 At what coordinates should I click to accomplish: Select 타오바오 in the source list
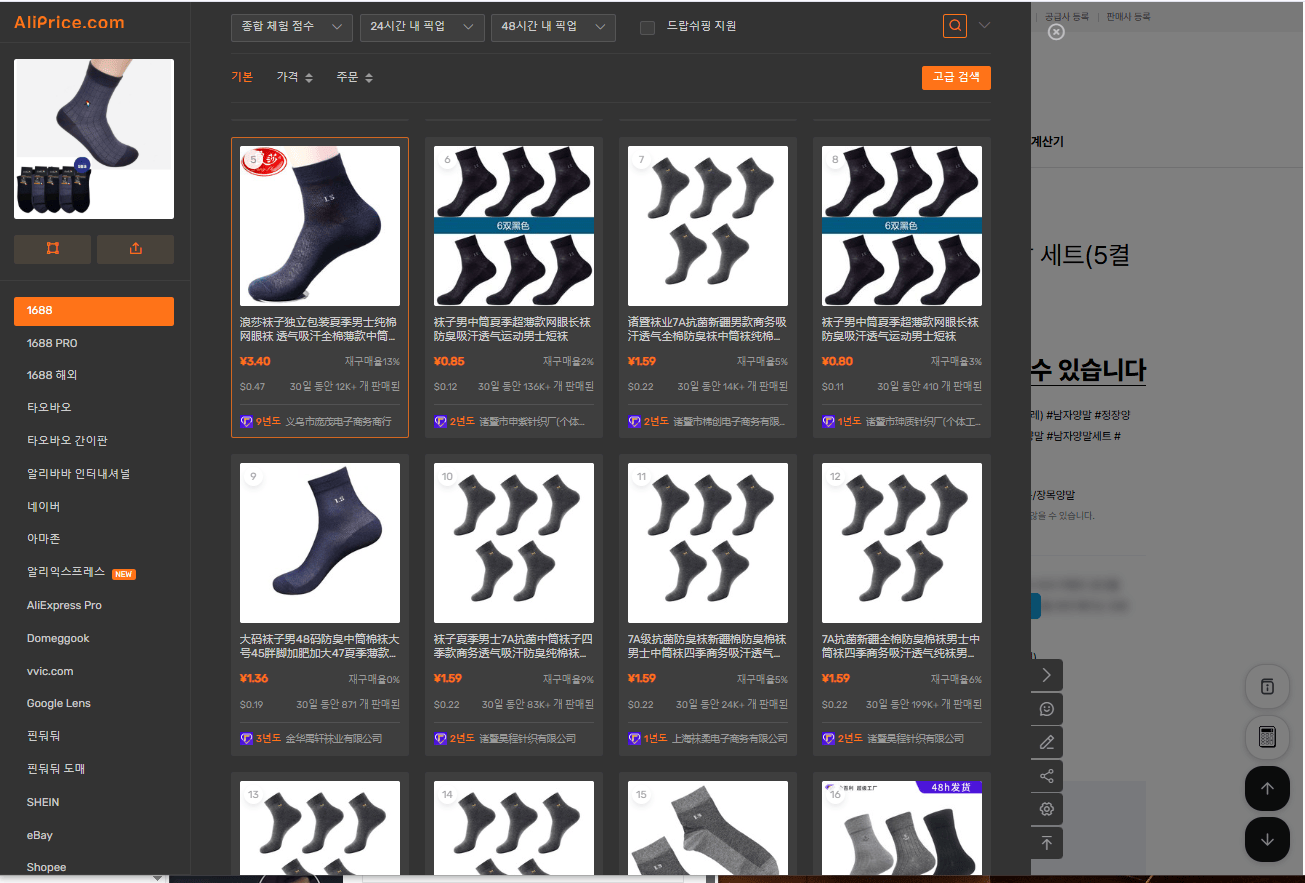tap(49, 408)
